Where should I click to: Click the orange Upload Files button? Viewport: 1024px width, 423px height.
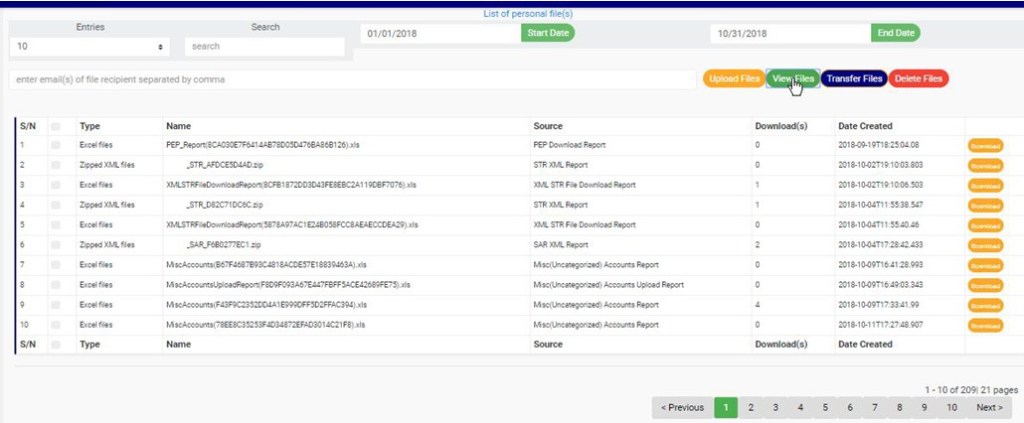point(733,79)
